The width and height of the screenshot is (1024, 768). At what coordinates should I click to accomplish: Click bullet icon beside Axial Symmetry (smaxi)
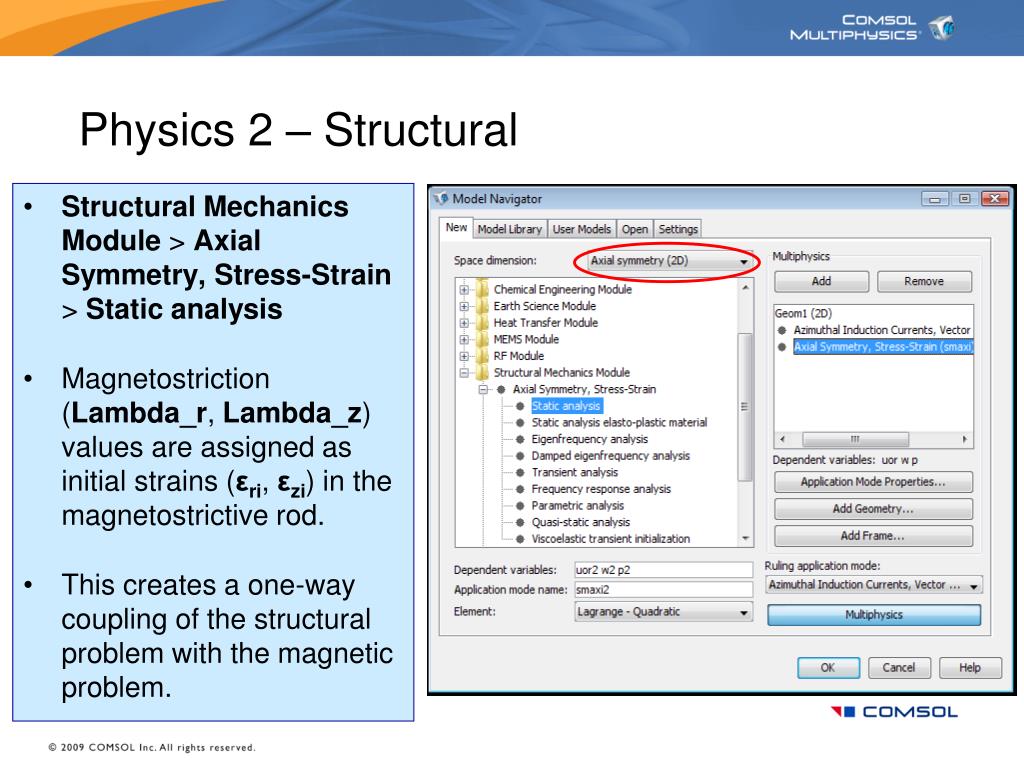click(x=782, y=347)
